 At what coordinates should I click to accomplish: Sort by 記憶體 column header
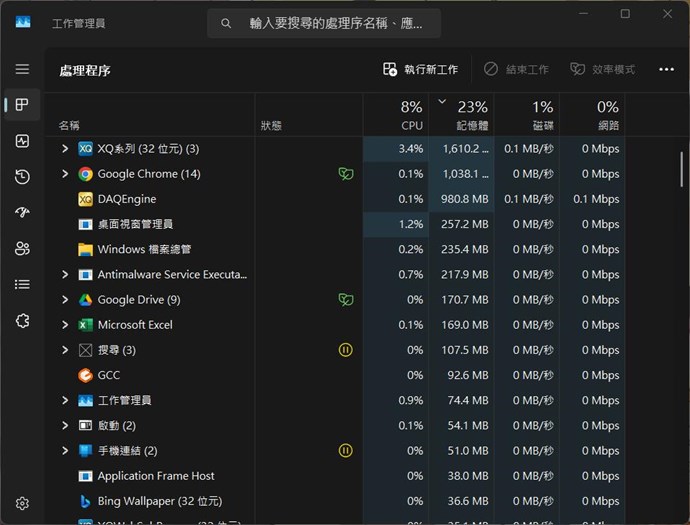pos(470,115)
